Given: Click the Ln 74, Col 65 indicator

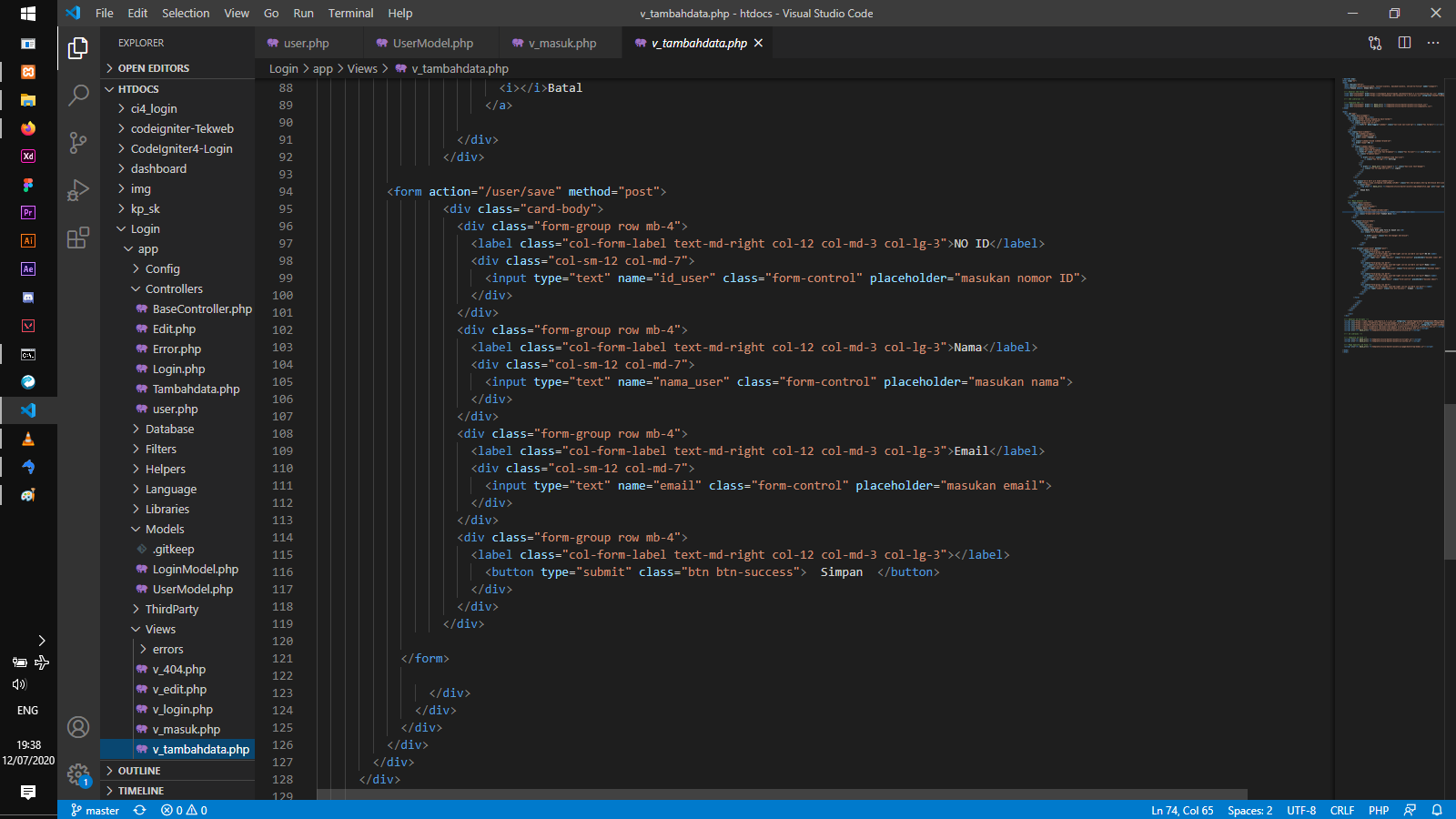Looking at the screenshot, I should [x=1182, y=810].
